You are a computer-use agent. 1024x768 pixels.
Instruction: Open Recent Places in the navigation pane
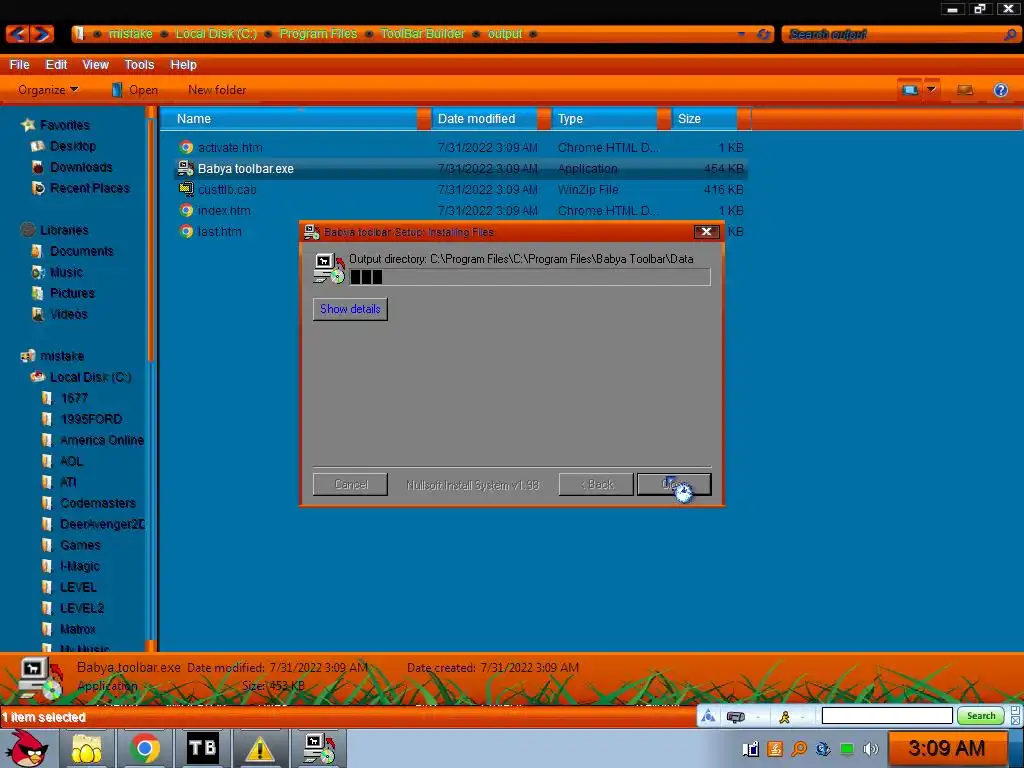click(89, 188)
